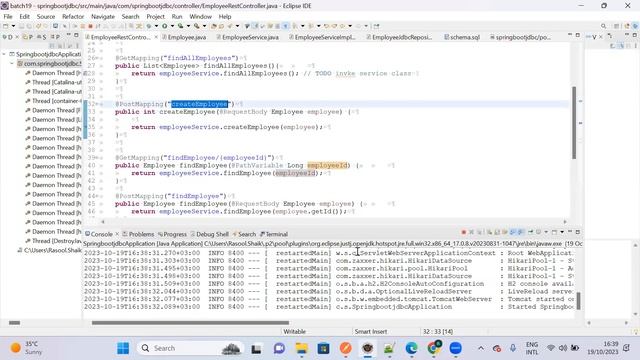Open the New file wizard icon
Image resolution: width=640 pixels, height=360 pixels.
click(5, 26)
